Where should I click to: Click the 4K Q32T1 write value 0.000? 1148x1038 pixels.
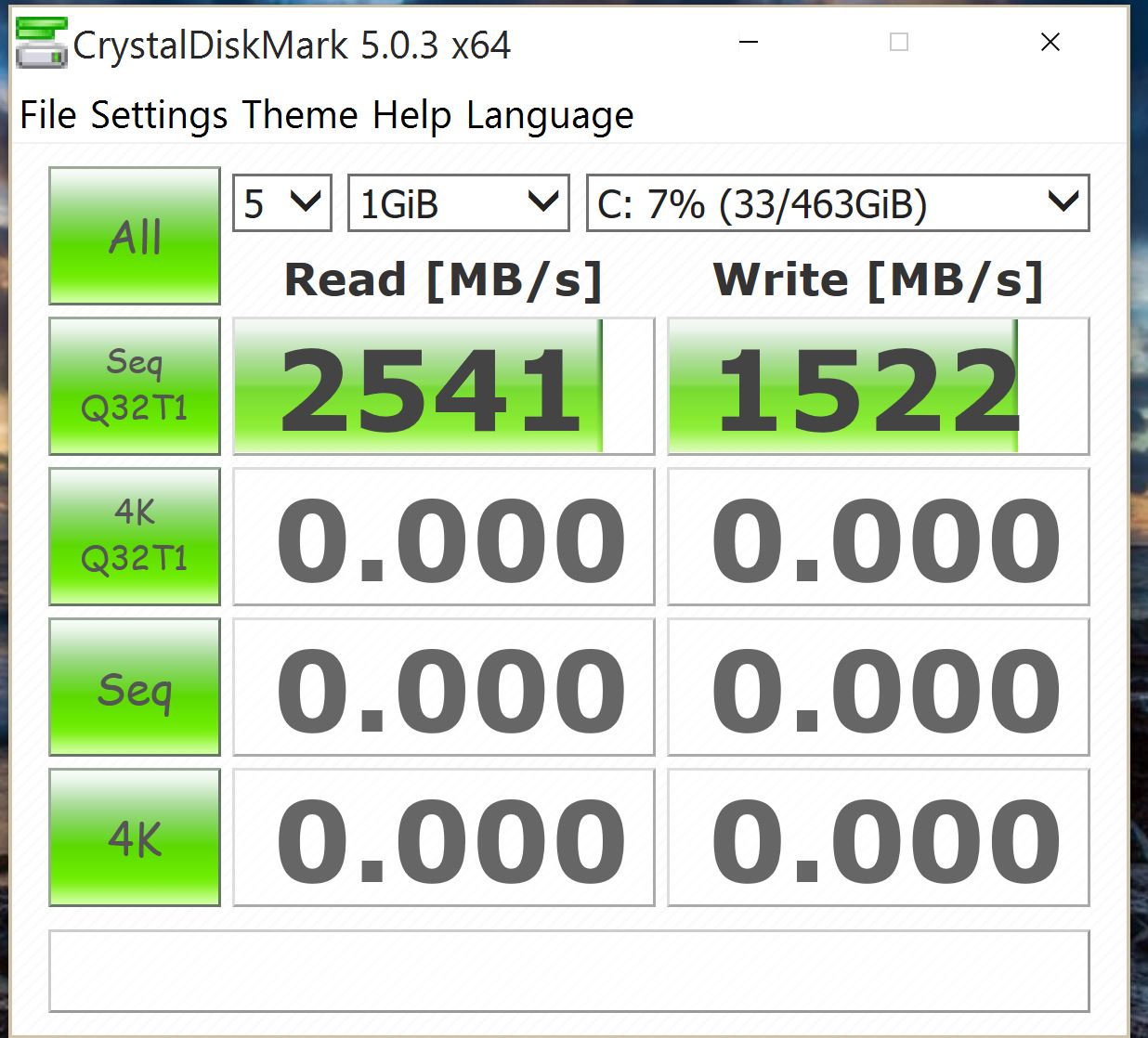coord(878,537)
